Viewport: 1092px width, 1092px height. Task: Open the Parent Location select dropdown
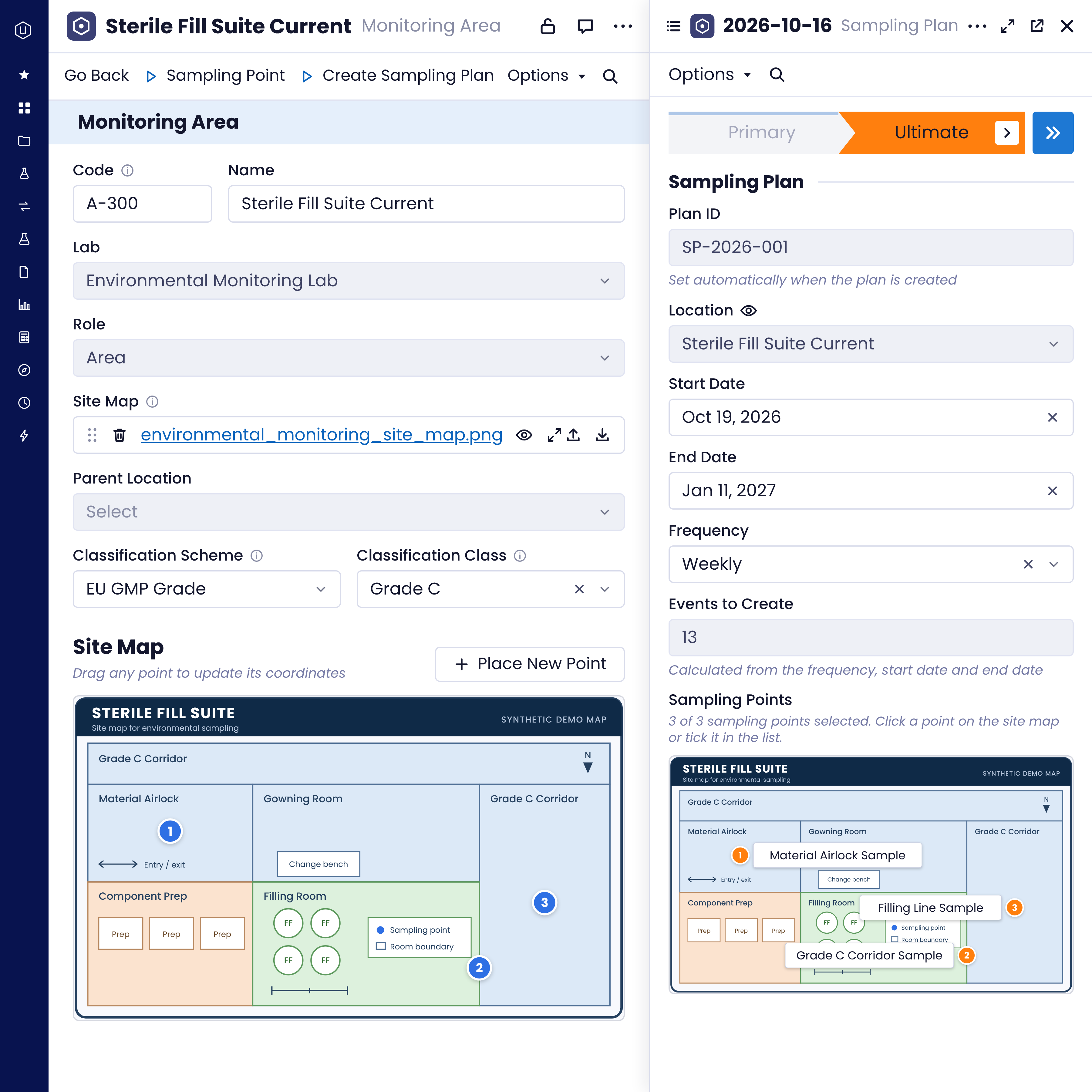349,512
